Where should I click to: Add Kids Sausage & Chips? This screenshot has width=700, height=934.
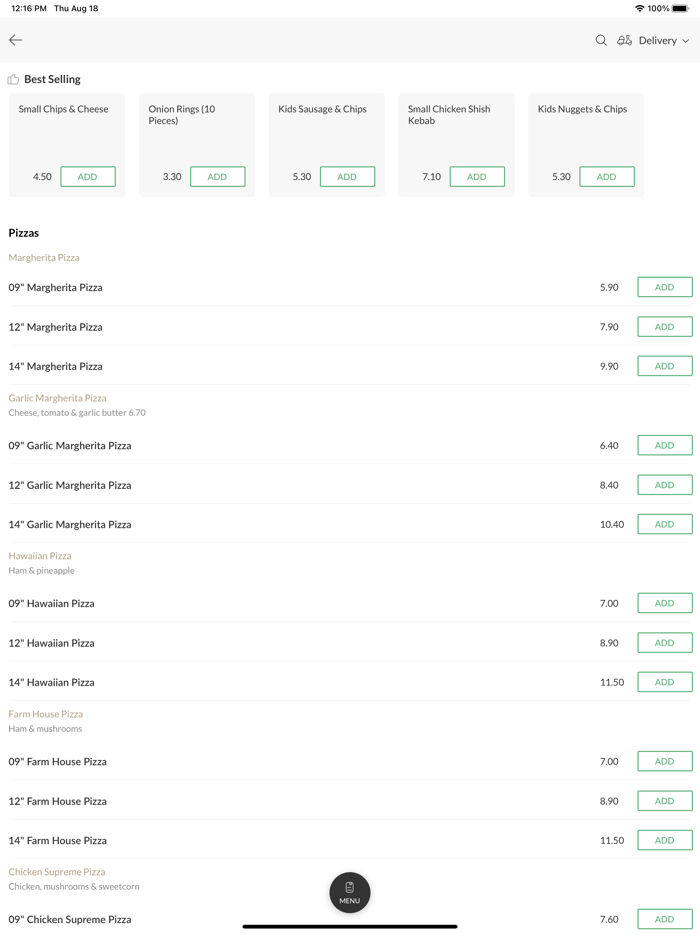(x=347, y=177)
